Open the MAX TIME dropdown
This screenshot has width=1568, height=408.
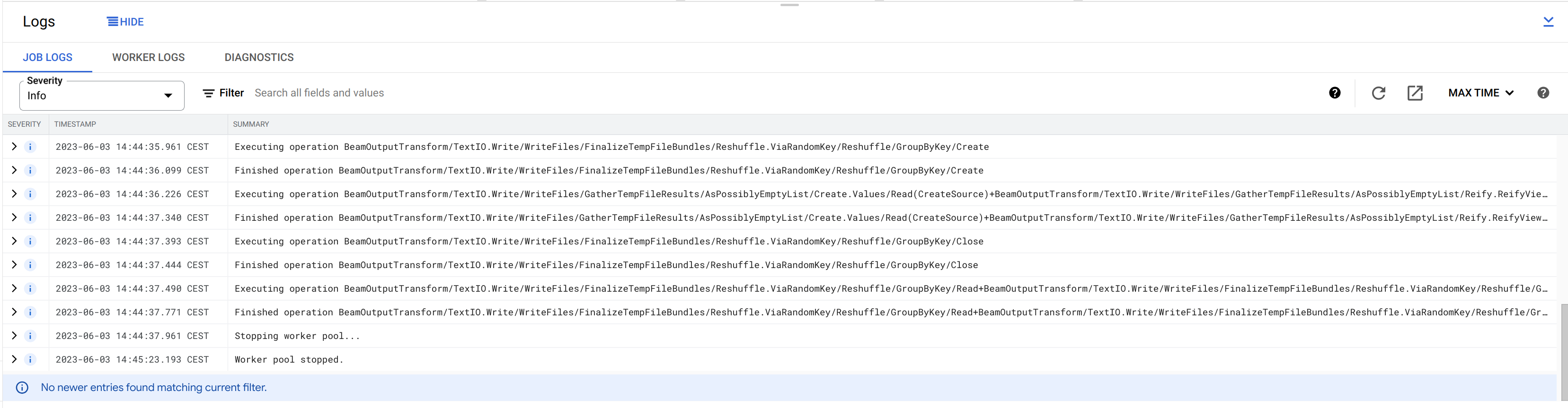point(1480,93)
